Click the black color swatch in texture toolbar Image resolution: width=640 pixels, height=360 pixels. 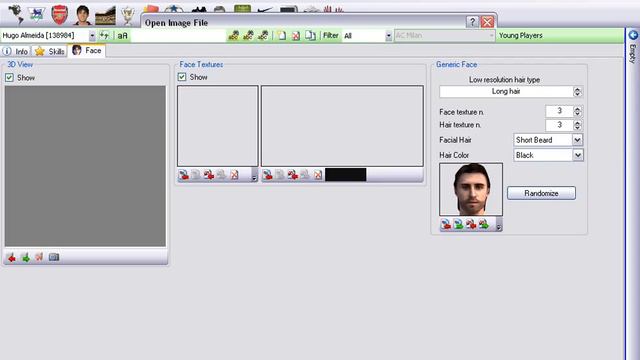345,175
